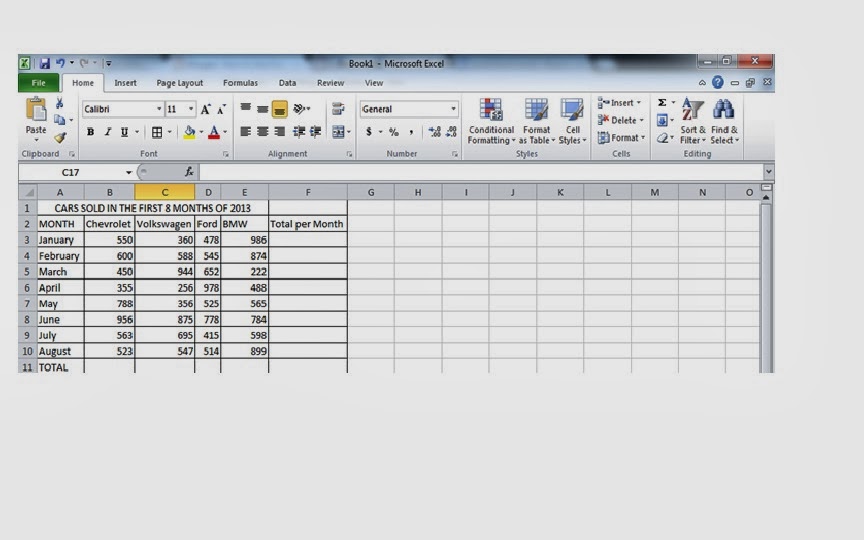Screen dimensions: 864x540
Task: Toggle Italic formatting
Action: click(107, 132)
